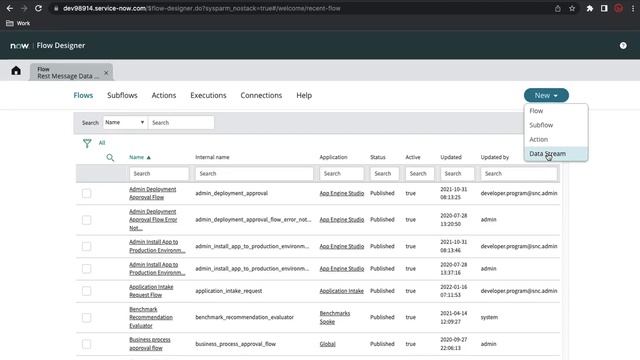
Task: Open the browser side panel icon
Action: (604, 8)
